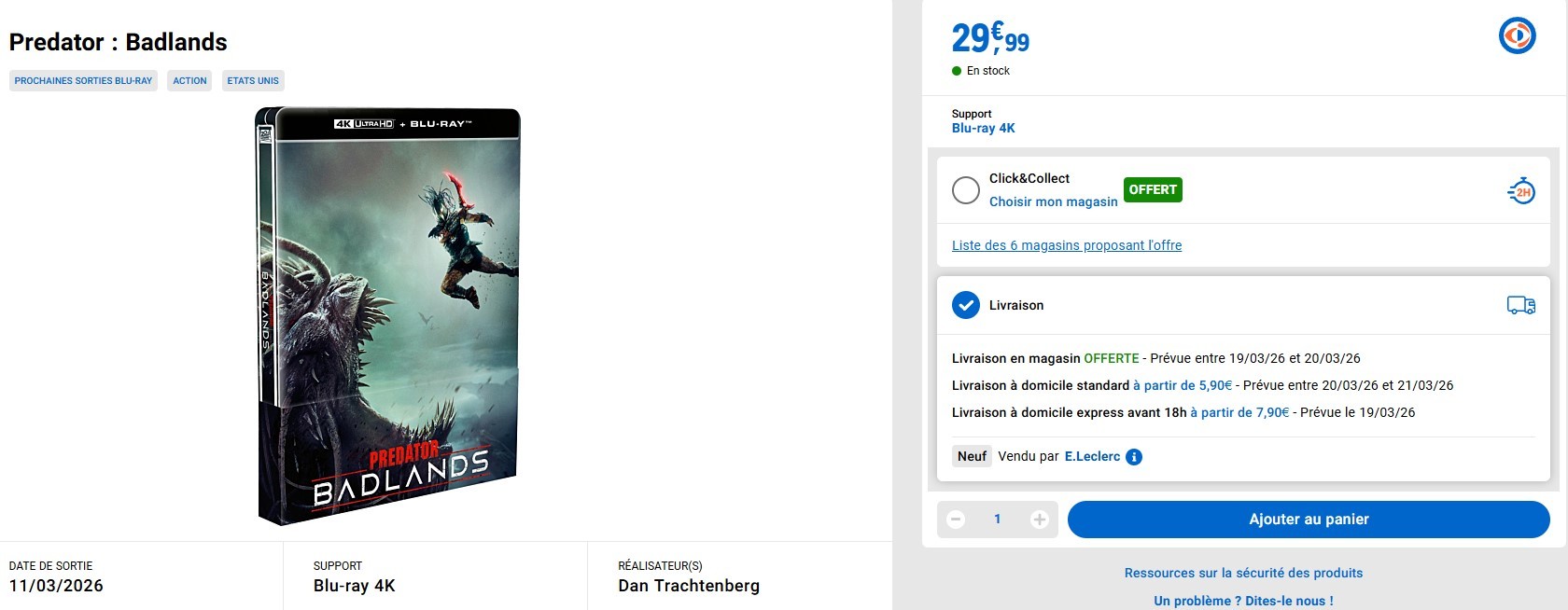Open the Etats Unis tag
This screenshot has width=1568, height=610.
pyautogui.click(x=253, y=81)
